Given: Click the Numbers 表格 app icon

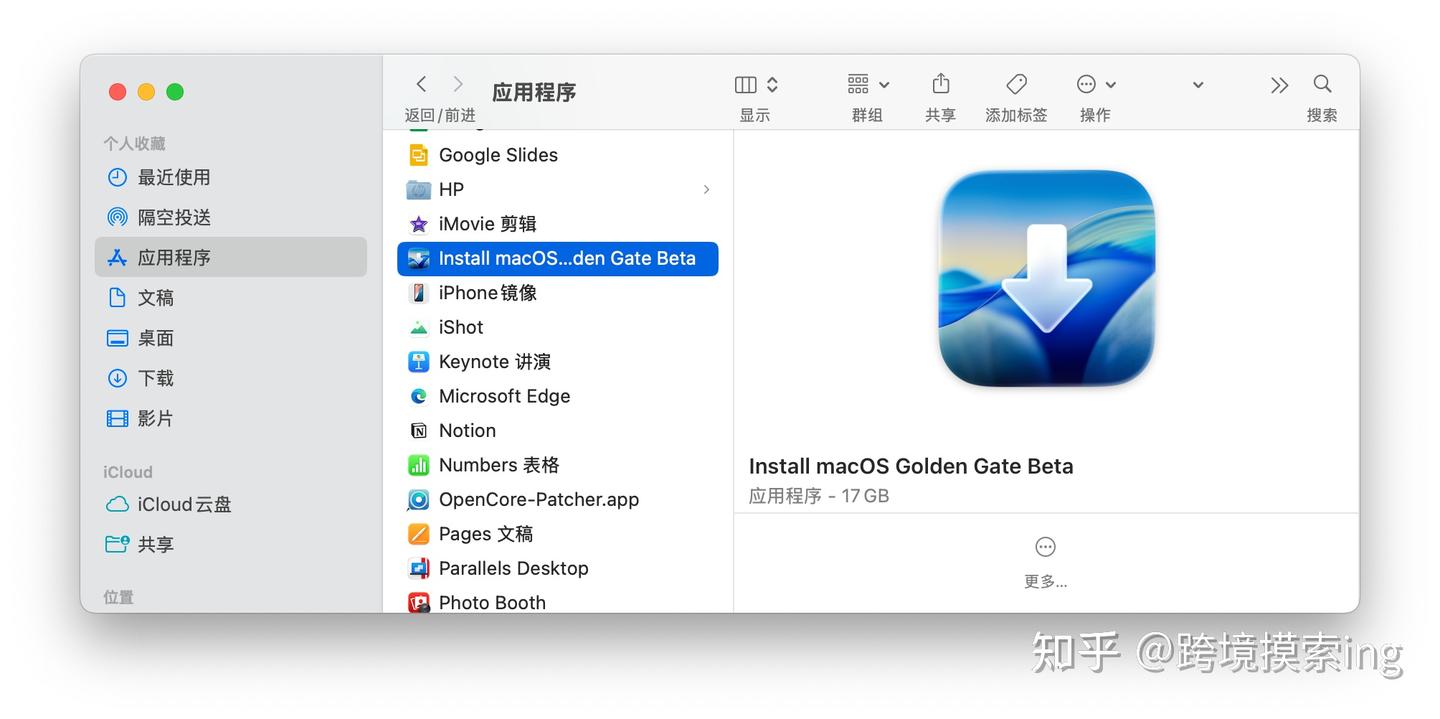Looking at the screenshot, I should click(x=418, y=465).
